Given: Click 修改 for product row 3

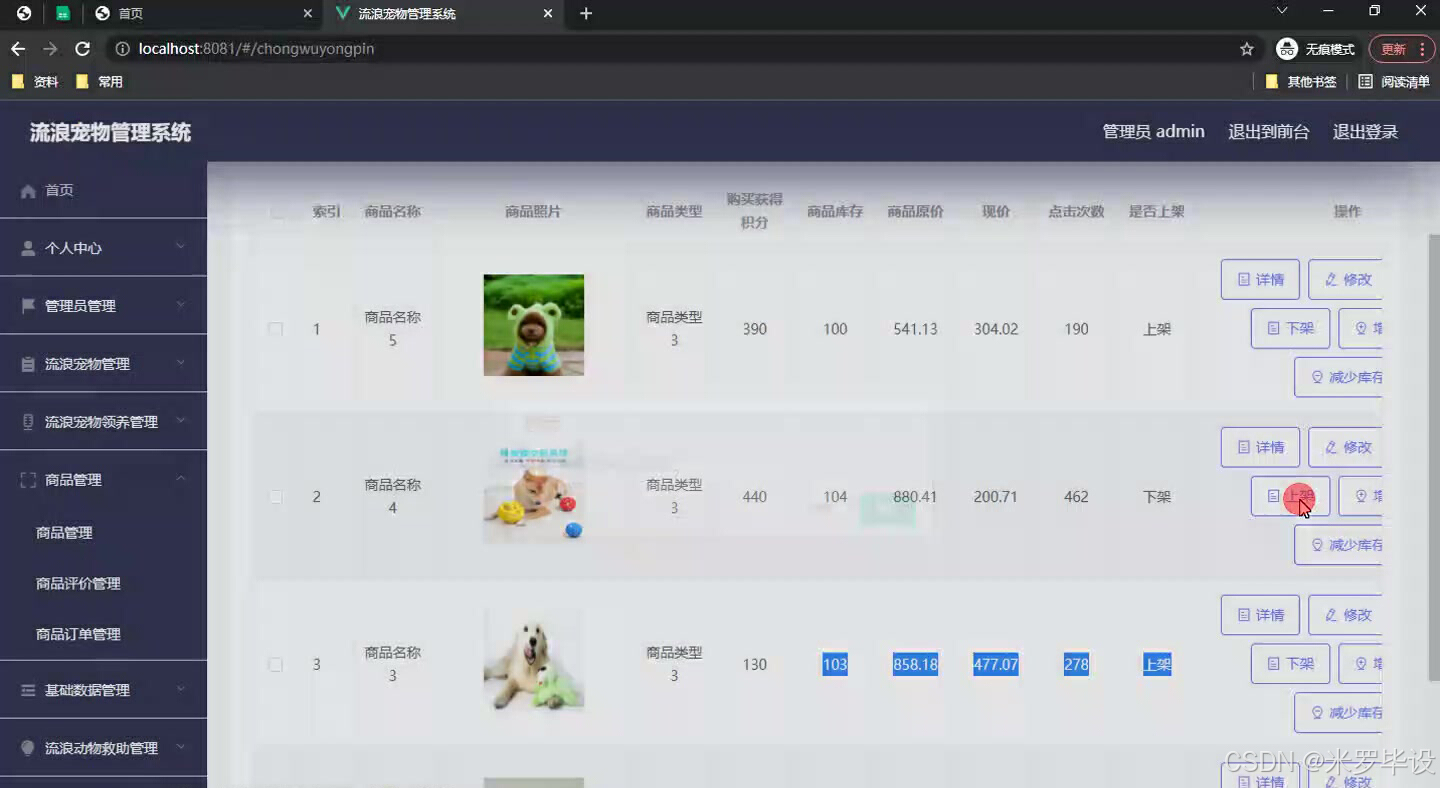Looking at the screenshot, I should tap(1345, 616).
